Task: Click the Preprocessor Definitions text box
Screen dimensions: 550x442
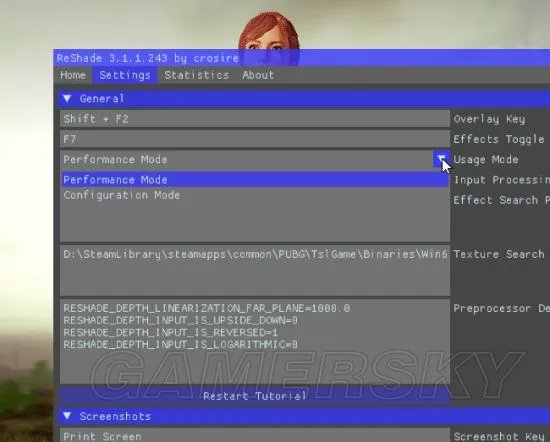Action: pyautogui.click(x=255, y=341)
